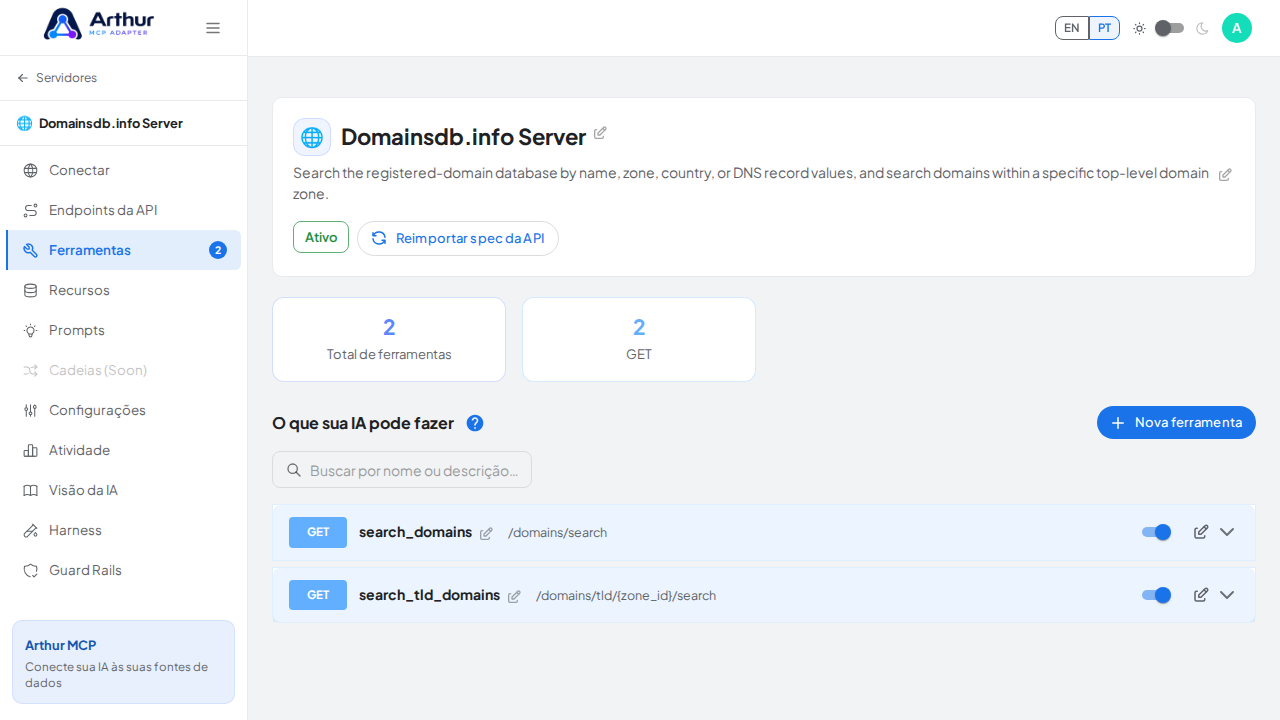Click the moon dark-mode icon
The height and width of the screenshot is (720, 1280).
click(1202, 28)
